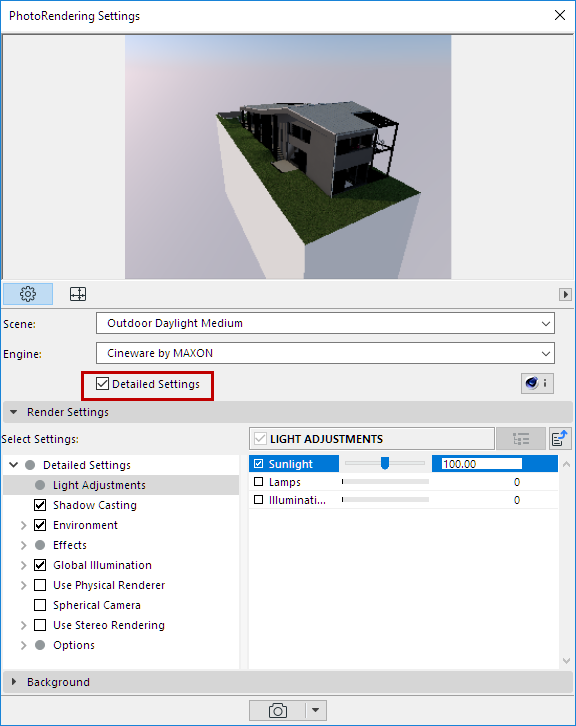Open the Engine dropdown
Image resolution: width=576 pixels, height=726 pixels.
click(326, 353)
